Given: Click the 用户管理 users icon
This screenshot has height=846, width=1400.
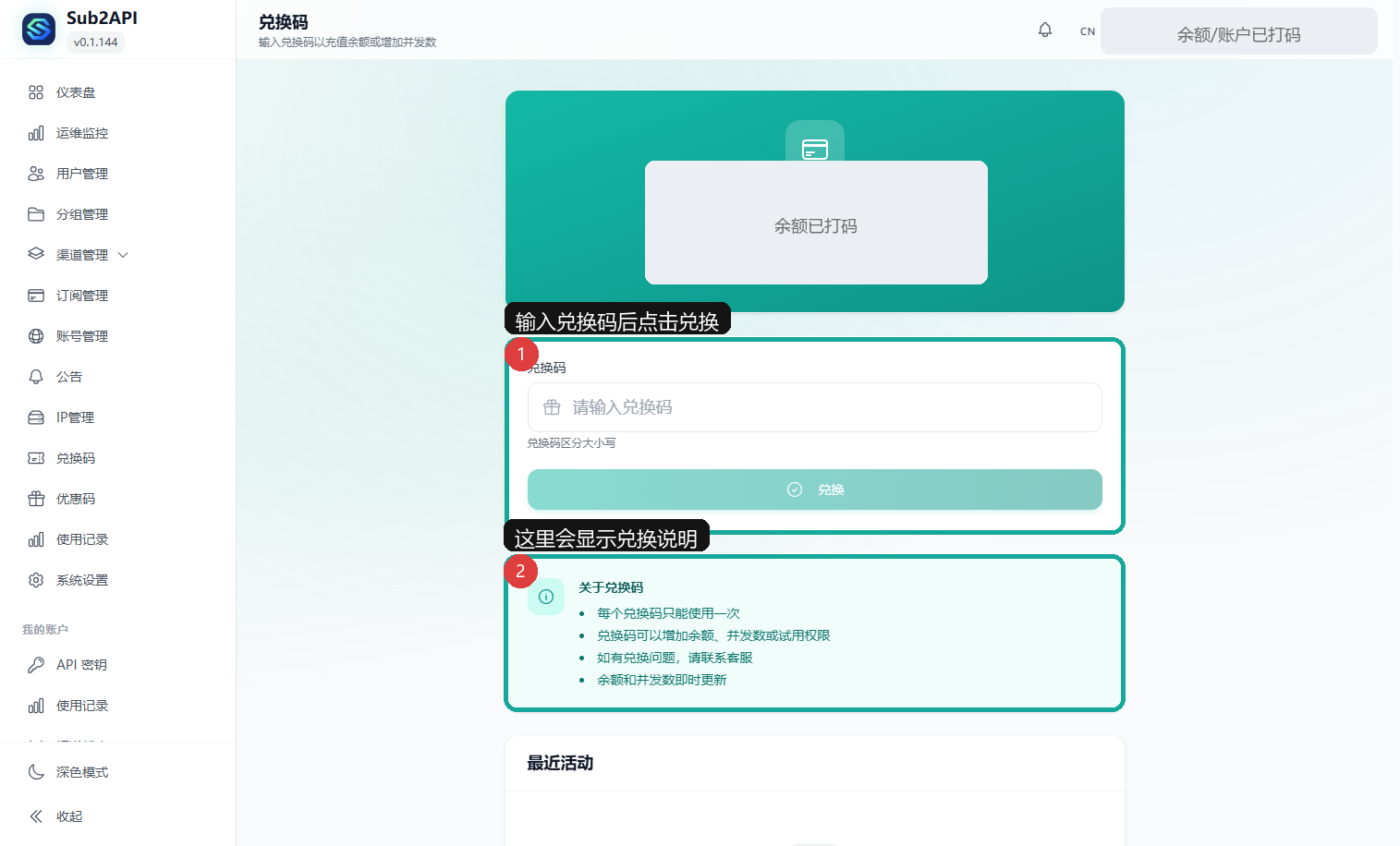Looking at the screenshot, I should [x=36, y=174].
